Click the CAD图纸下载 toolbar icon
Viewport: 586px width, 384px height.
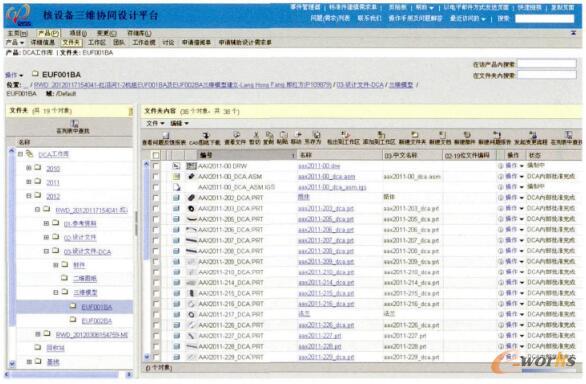(x=205, y=135)
